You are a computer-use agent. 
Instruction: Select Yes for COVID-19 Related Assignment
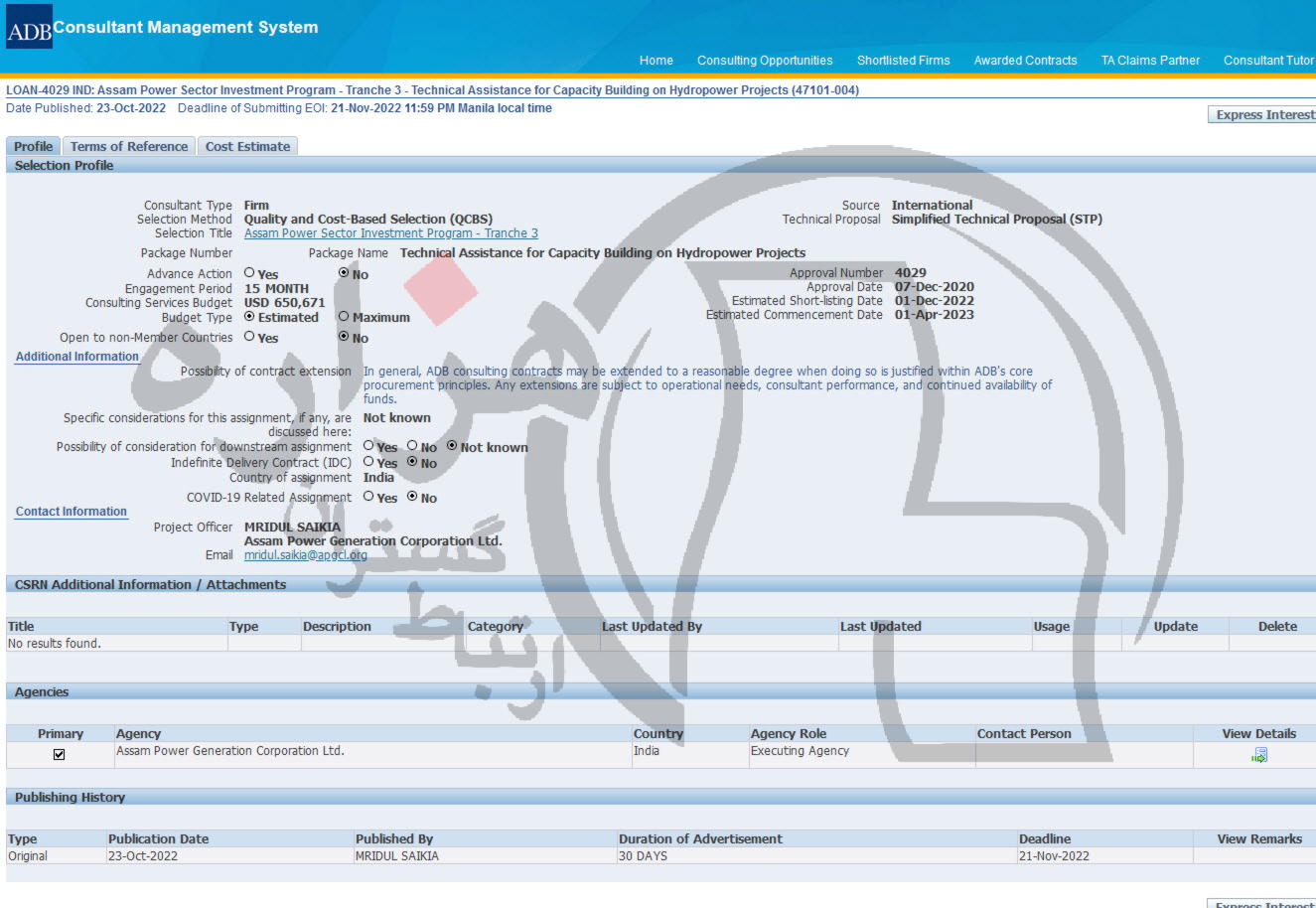(x=368, y=497)
